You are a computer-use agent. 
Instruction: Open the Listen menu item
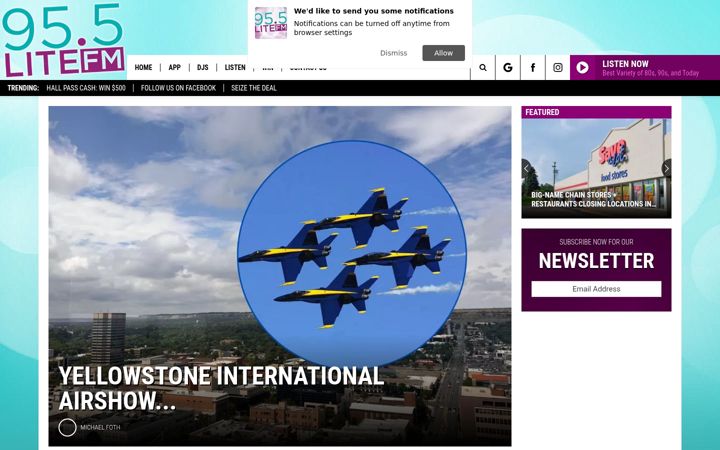[235, 68]
